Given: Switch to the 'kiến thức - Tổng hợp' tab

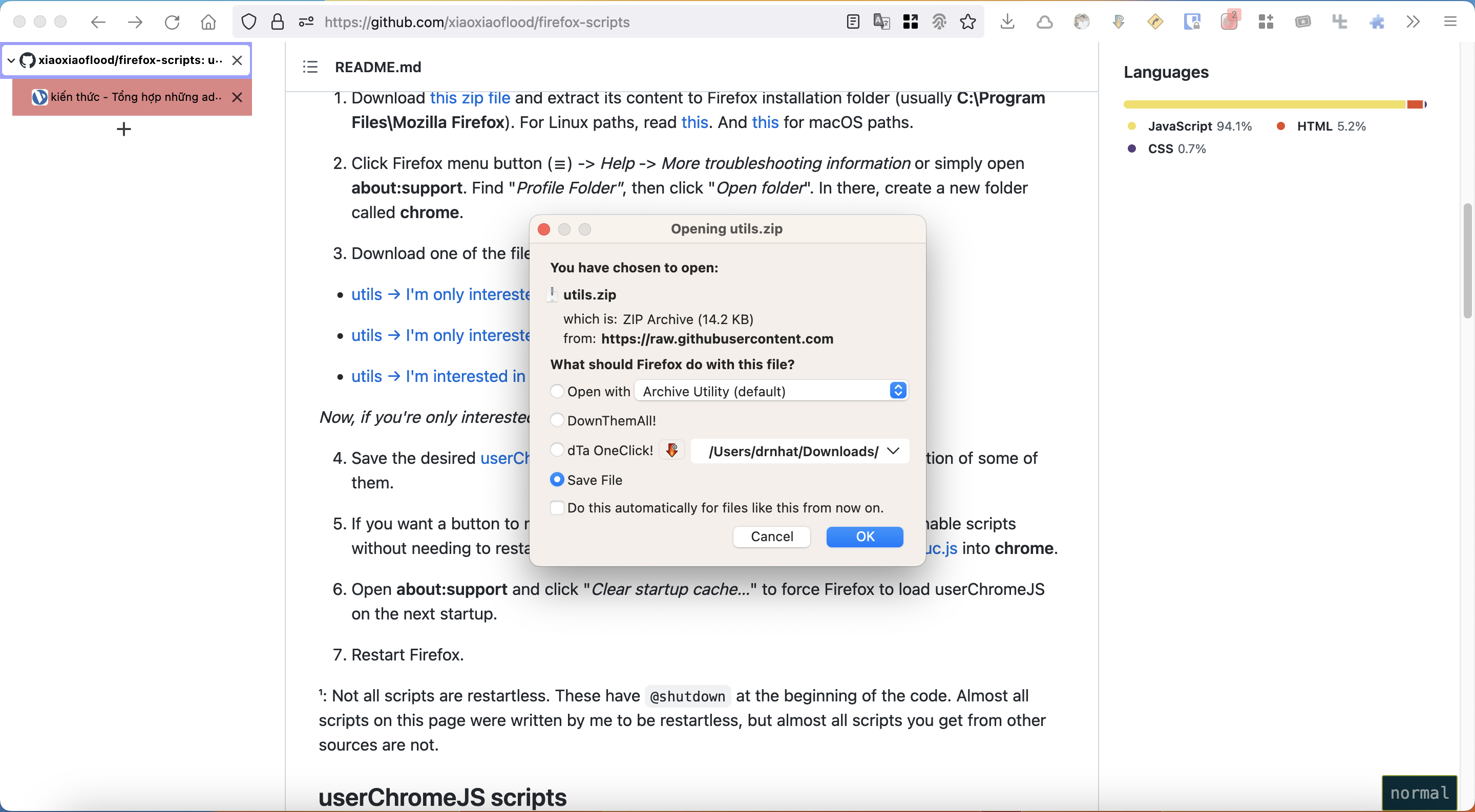Looking at the screenshot, I should [x=132, y=97].
